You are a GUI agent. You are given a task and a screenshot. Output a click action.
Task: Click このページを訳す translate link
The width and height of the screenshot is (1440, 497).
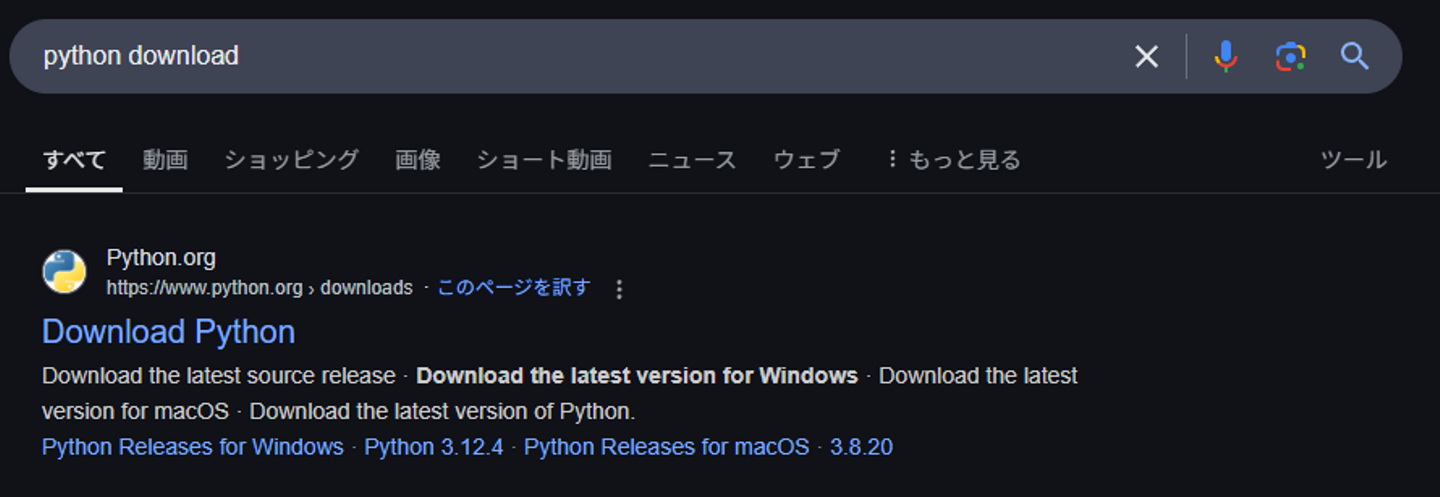click(514, 288)
